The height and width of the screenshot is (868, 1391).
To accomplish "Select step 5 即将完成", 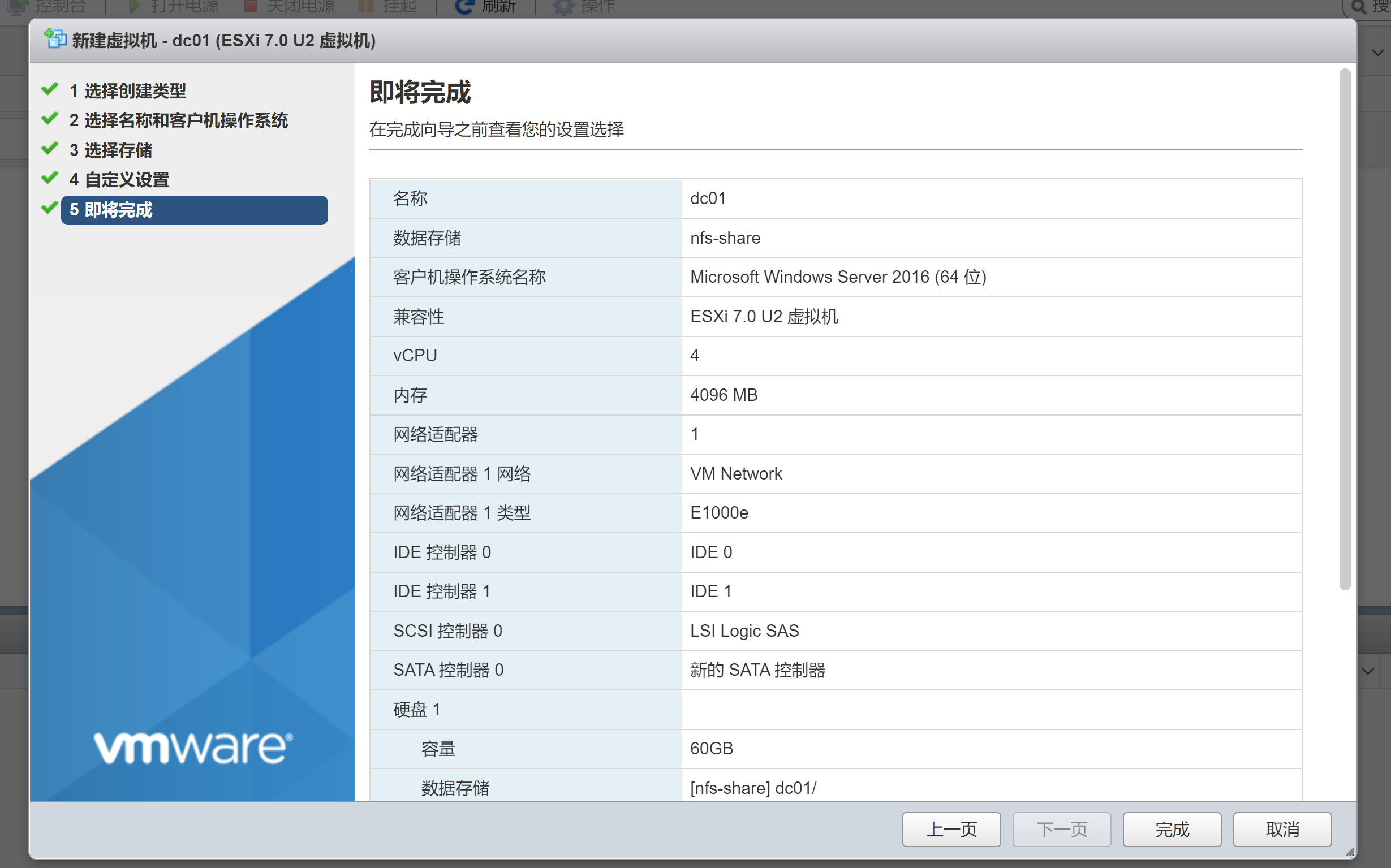I will 194,210.
